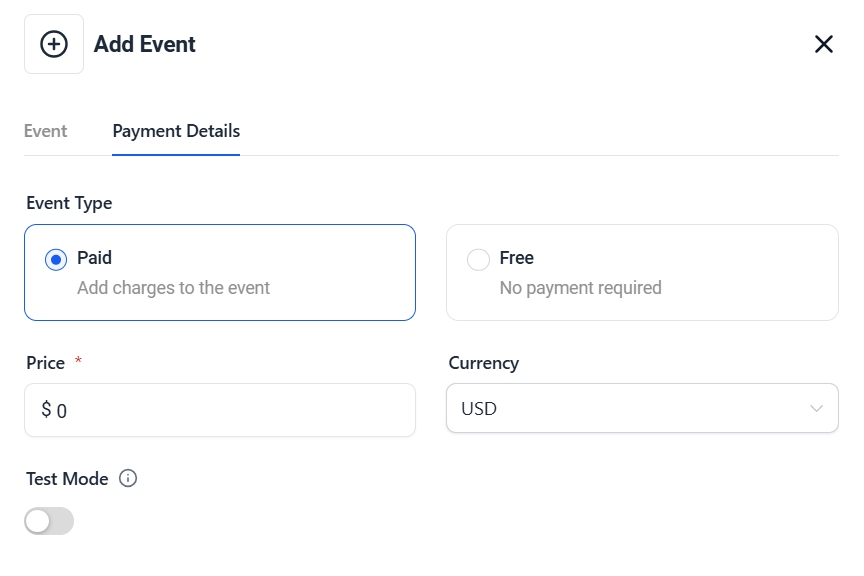Switch to the Event tab

[x=45, y=131]
